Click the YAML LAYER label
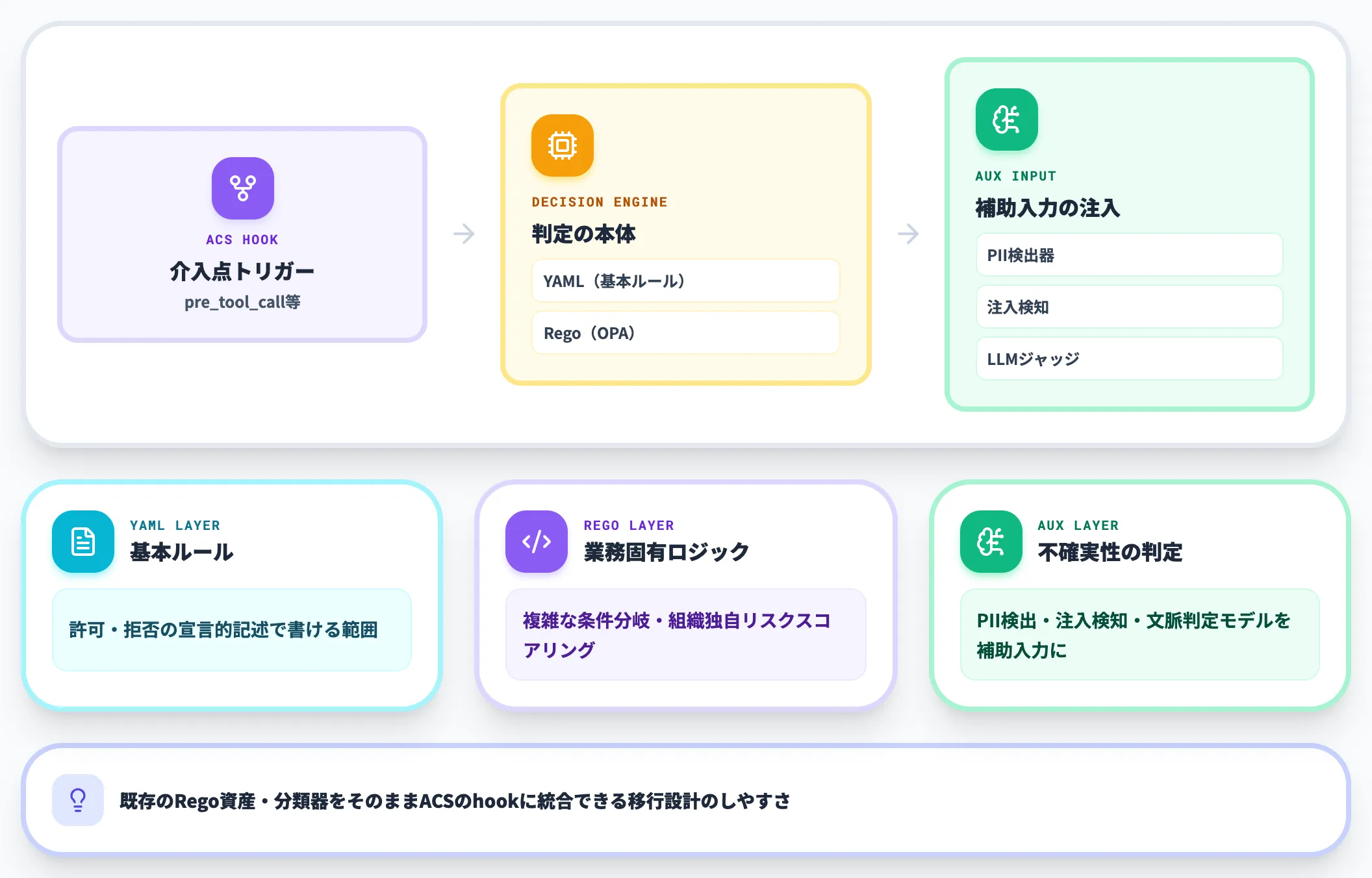The width and height of the screenshot is (1372, 878). [175, 525]
